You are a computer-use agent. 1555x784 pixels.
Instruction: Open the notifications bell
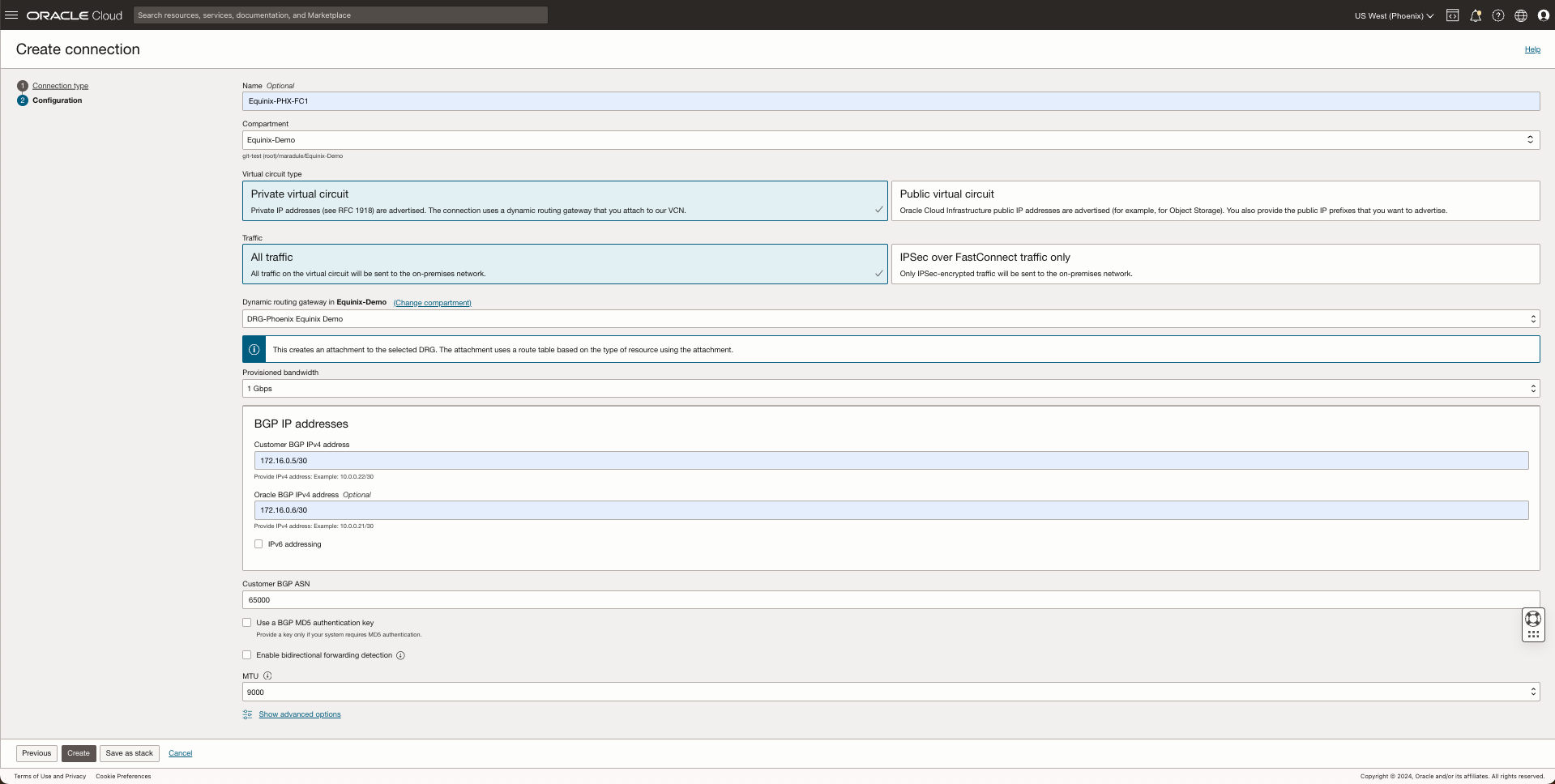tap(1475, 15)
